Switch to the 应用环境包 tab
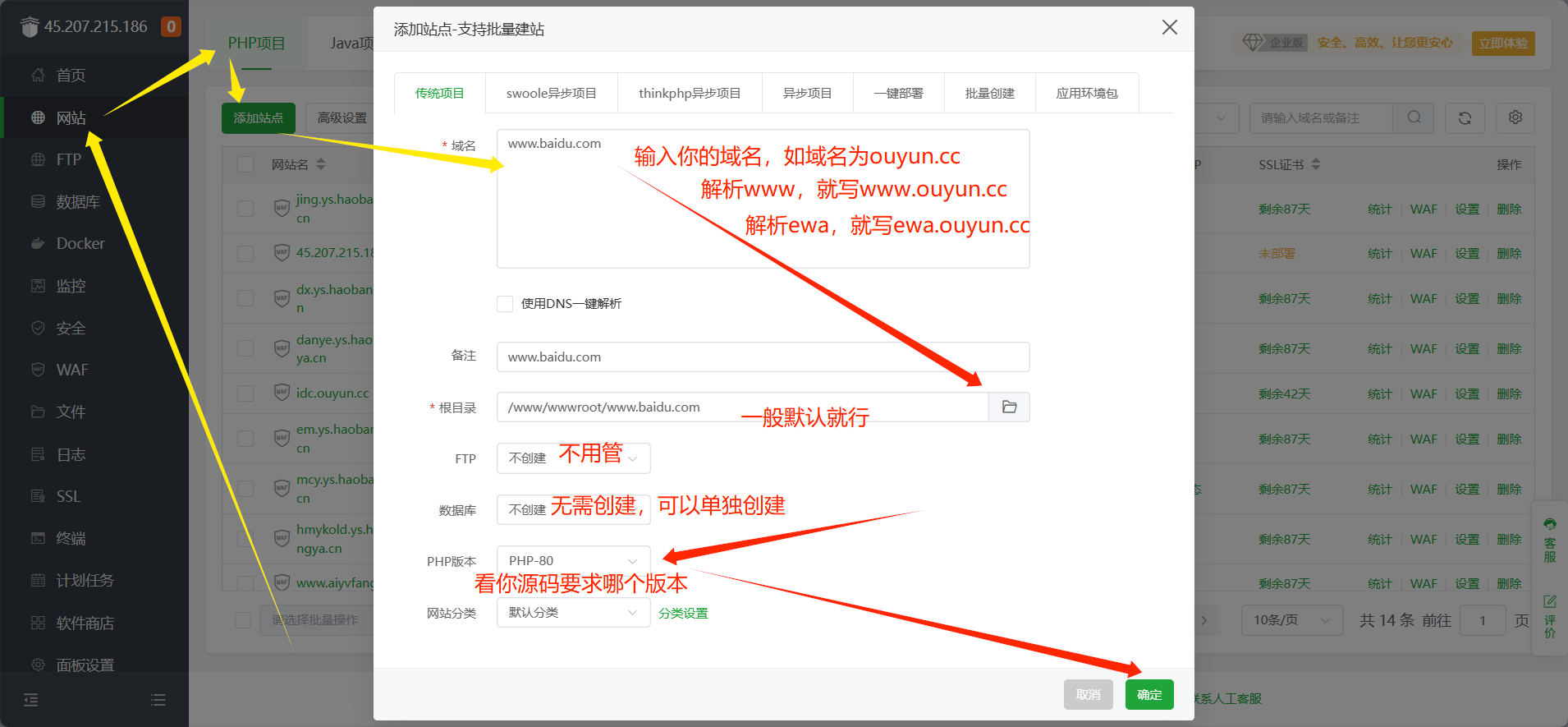 (1087, 94)
